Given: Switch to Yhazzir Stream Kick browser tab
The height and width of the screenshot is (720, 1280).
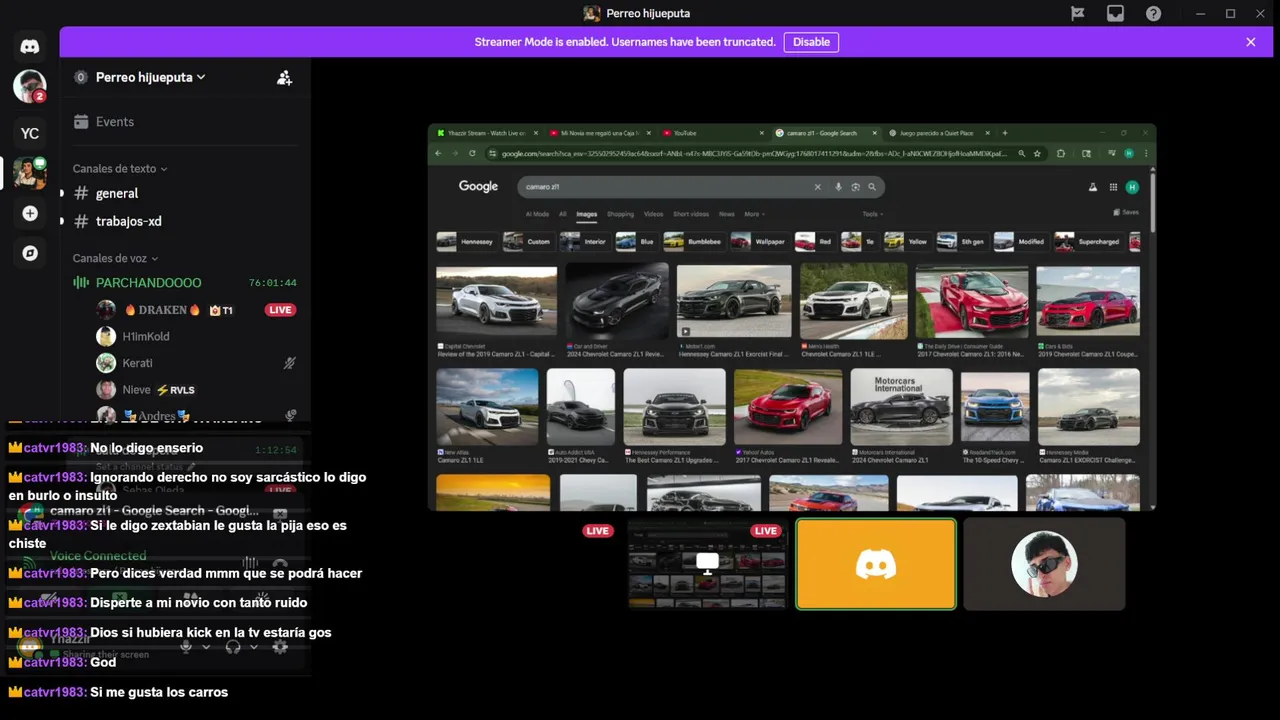Looking at the screenshot, I should coord(486,133).
